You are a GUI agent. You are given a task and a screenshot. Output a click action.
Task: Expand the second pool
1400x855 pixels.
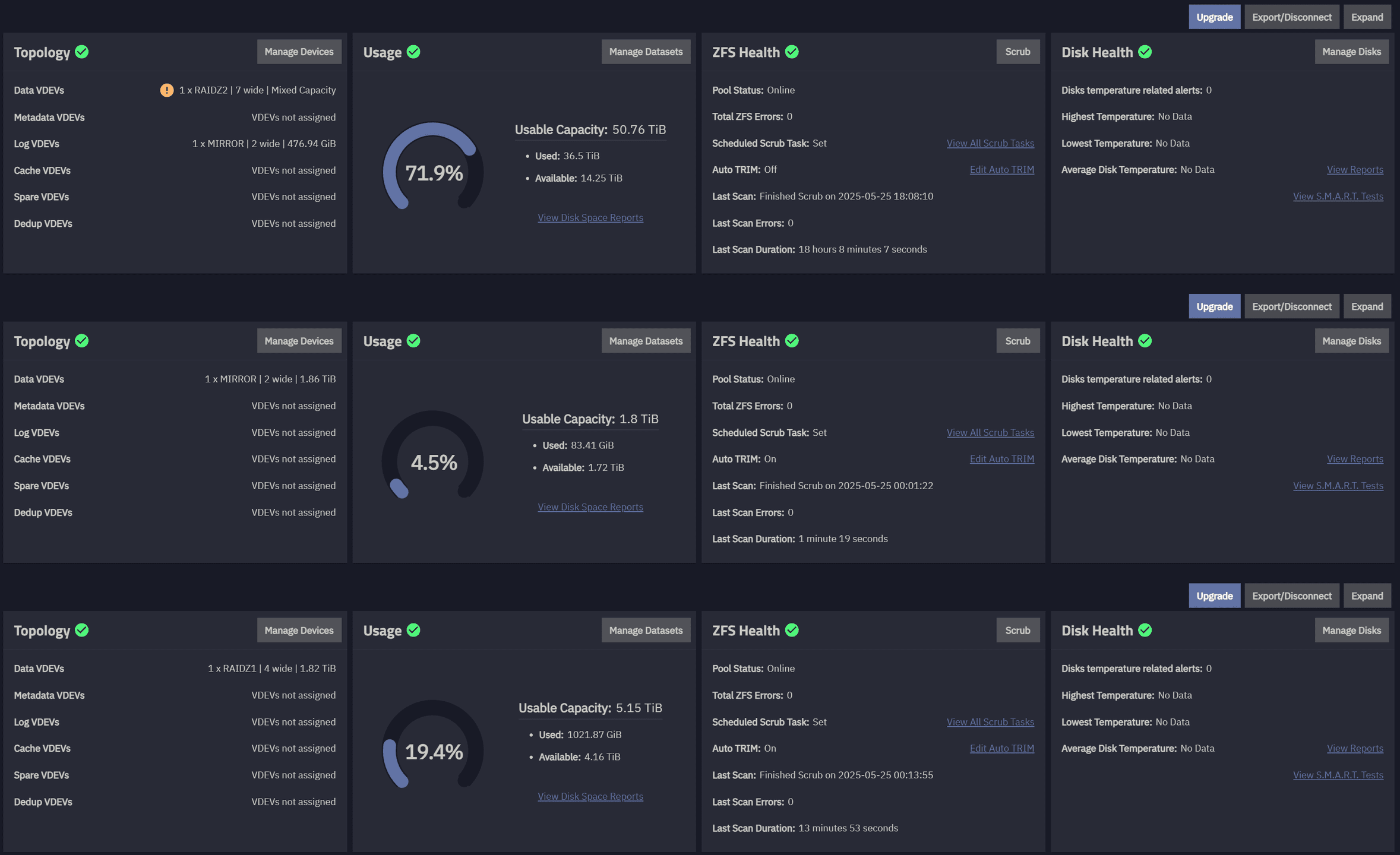[x=1367, y=306]
